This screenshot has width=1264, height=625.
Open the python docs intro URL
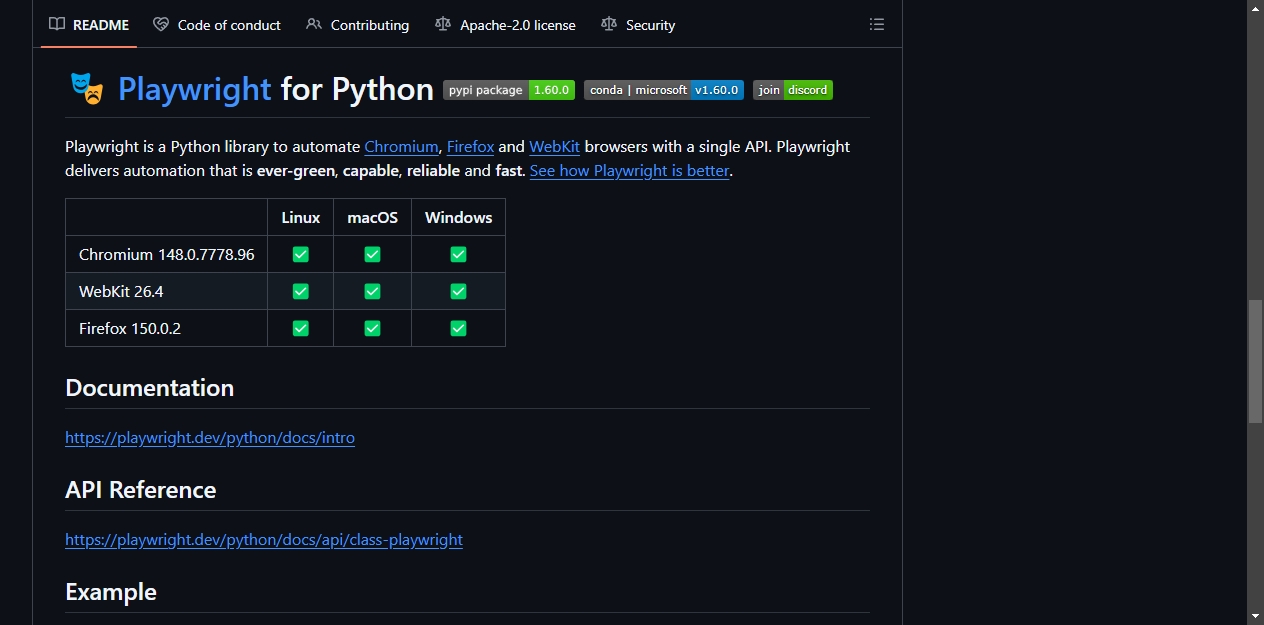click(210, 437)
